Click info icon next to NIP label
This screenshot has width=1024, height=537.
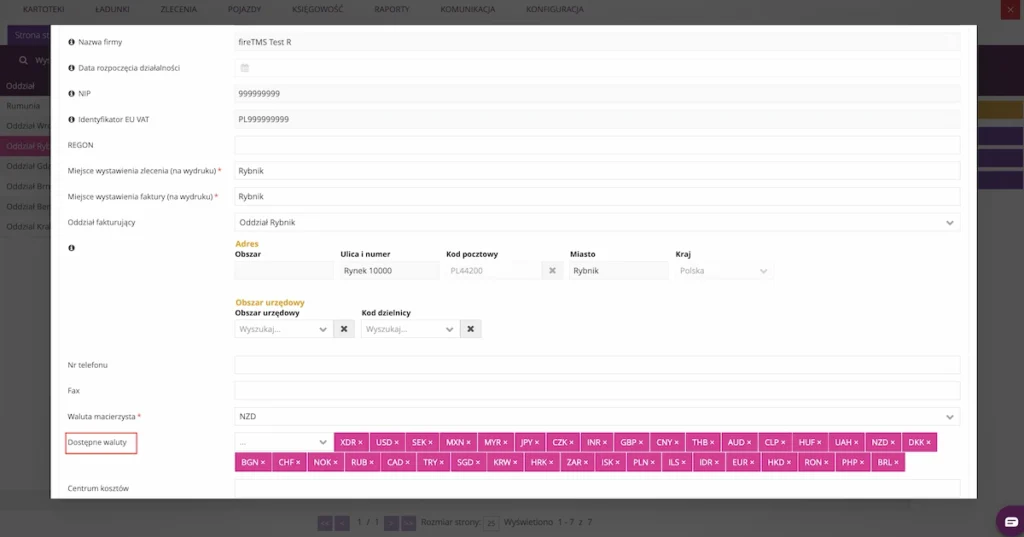pos(71,93)
